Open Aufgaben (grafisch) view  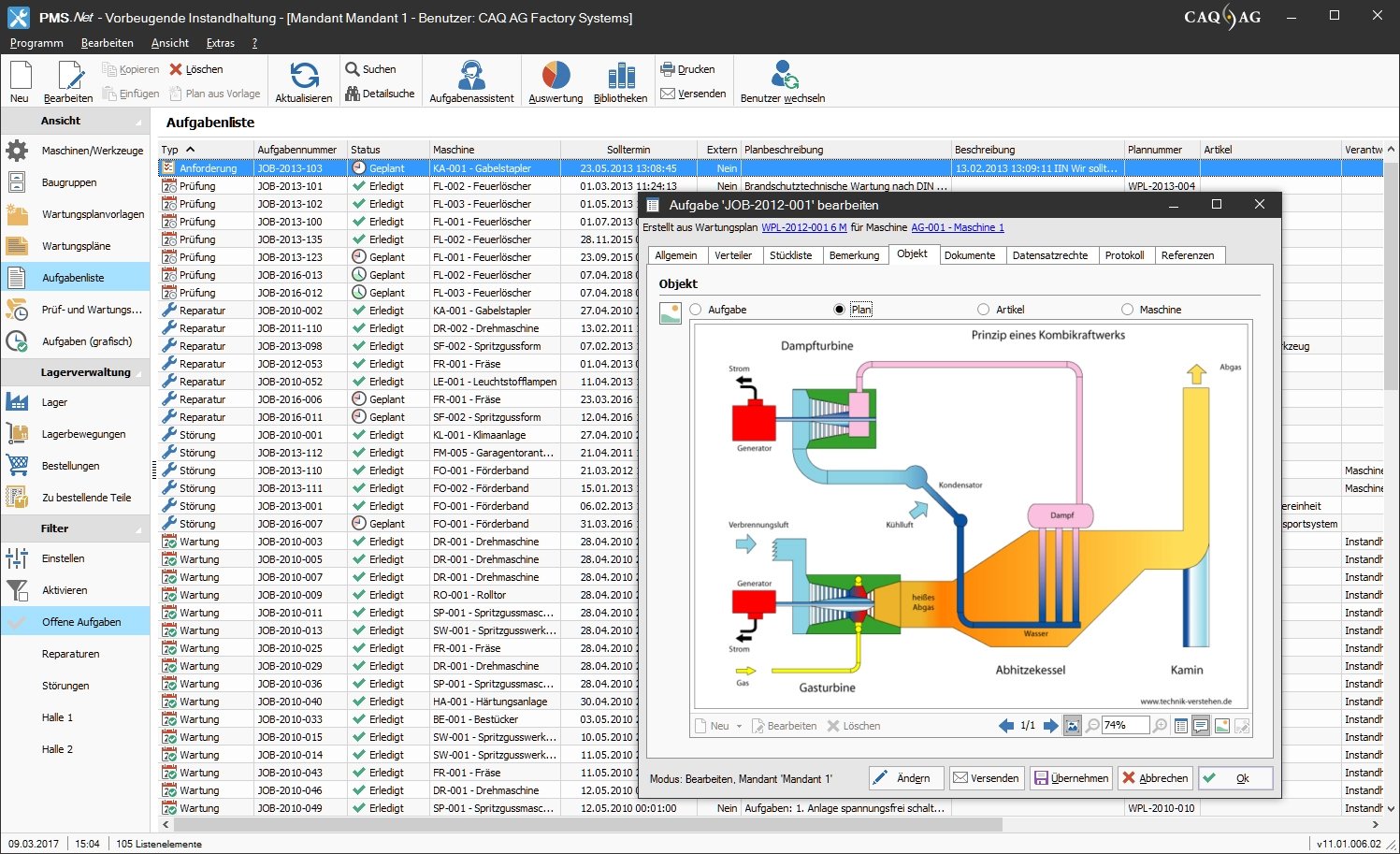tap(75, 341)
